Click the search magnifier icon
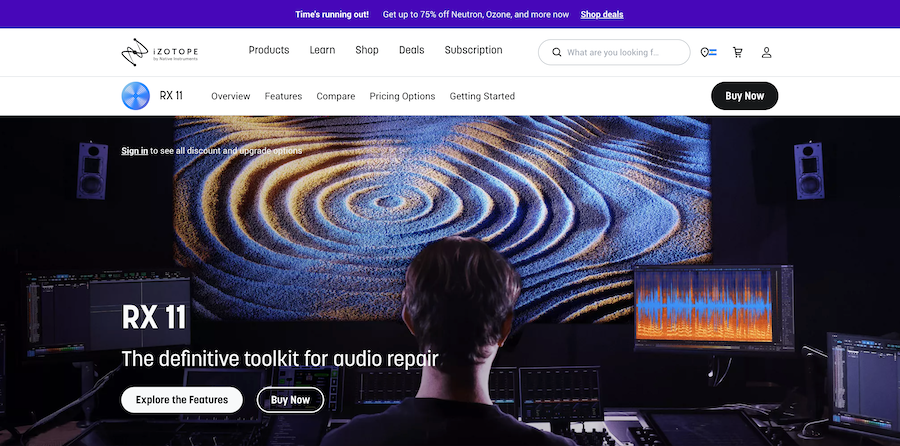 click(x=556, y=52)
